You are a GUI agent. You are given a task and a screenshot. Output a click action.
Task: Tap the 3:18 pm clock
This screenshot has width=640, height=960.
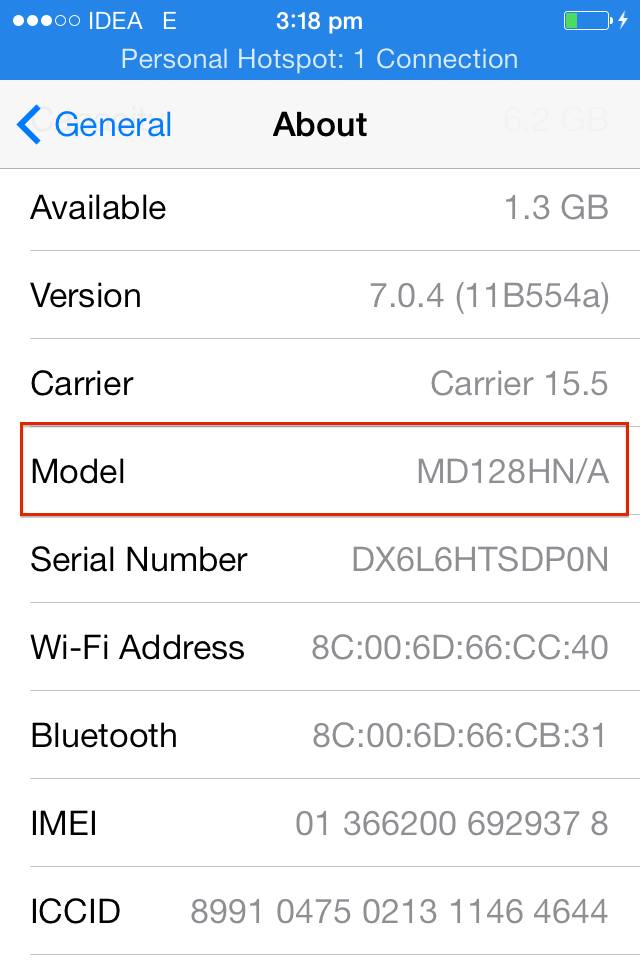tap(319, 21)
